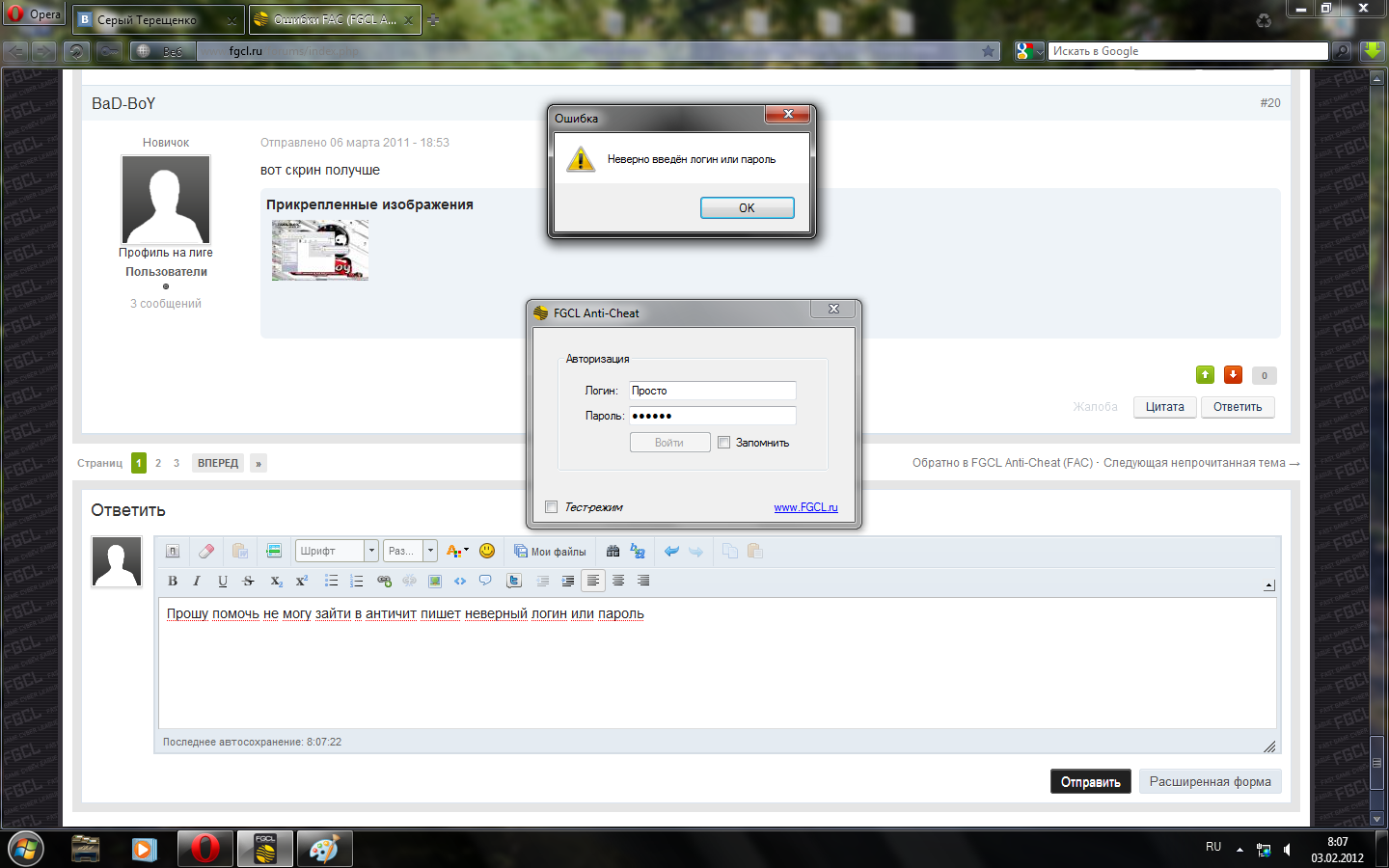Insert a code block
The image size is (1389, 868).
coord(460,581)
